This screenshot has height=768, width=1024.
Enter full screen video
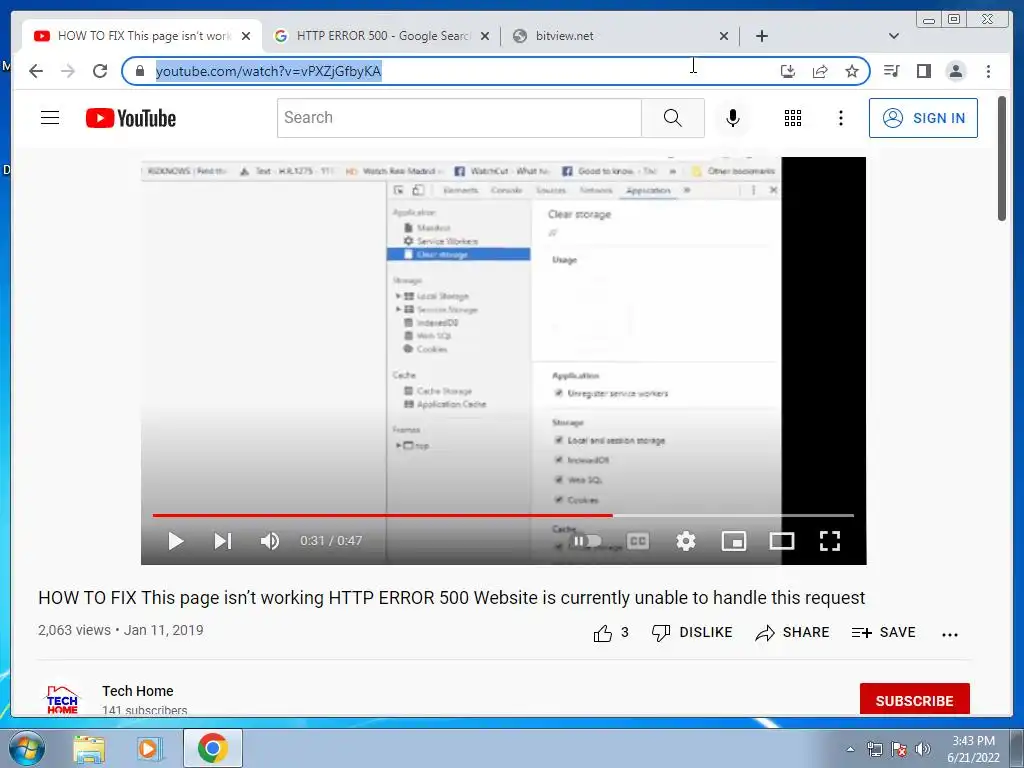[x=829, y=541]
